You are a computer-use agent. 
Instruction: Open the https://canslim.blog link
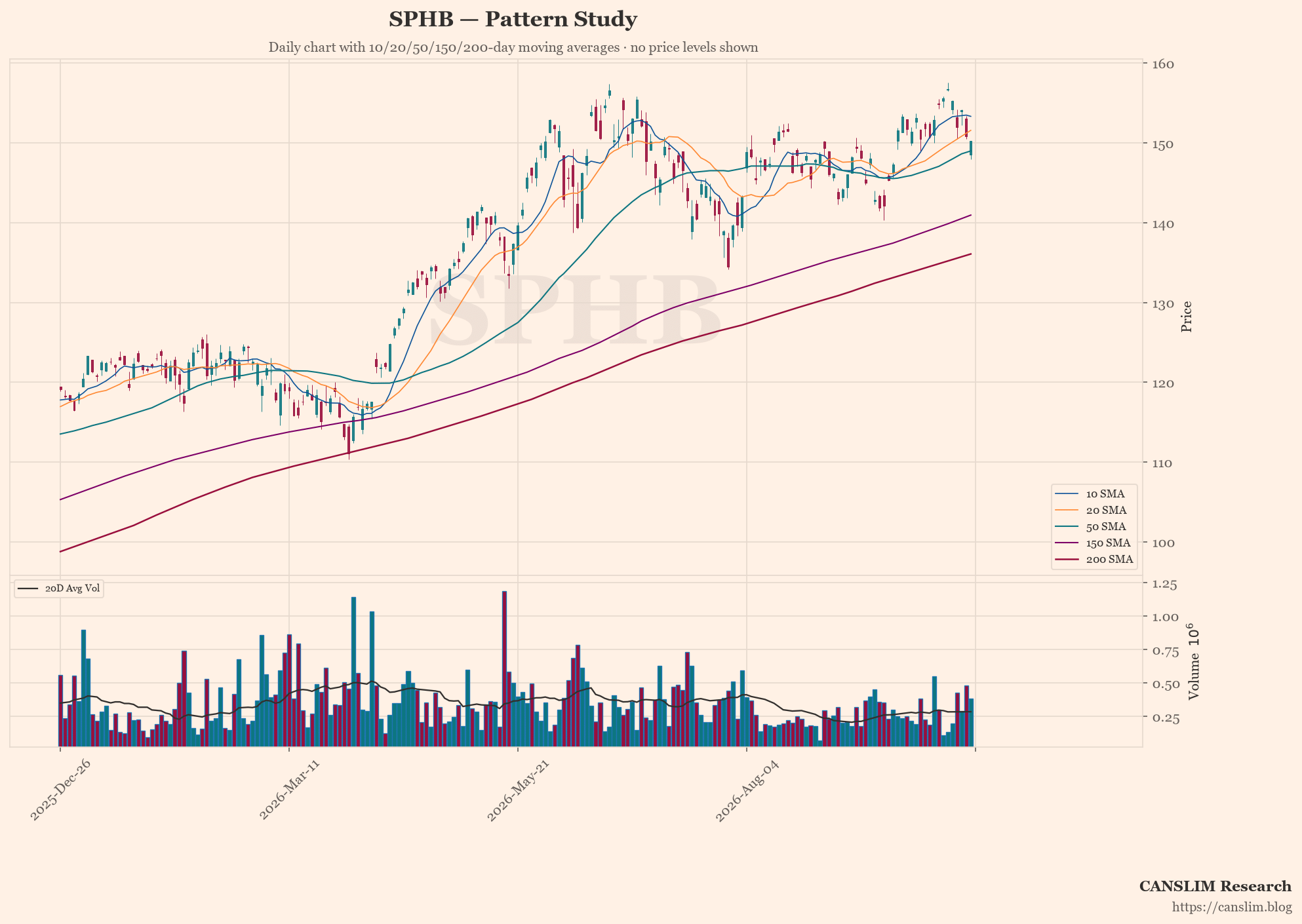1232,908
